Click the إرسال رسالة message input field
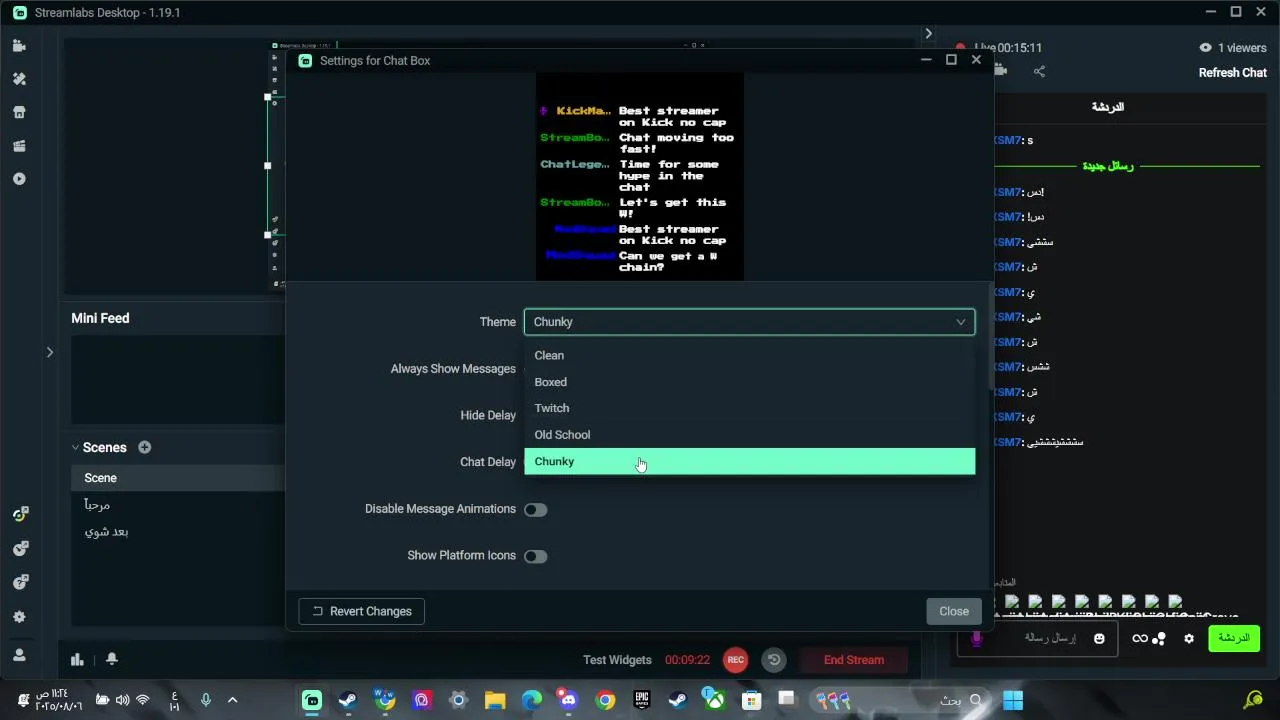This screenshot has height=720, width=1280. click(1040, 638)
